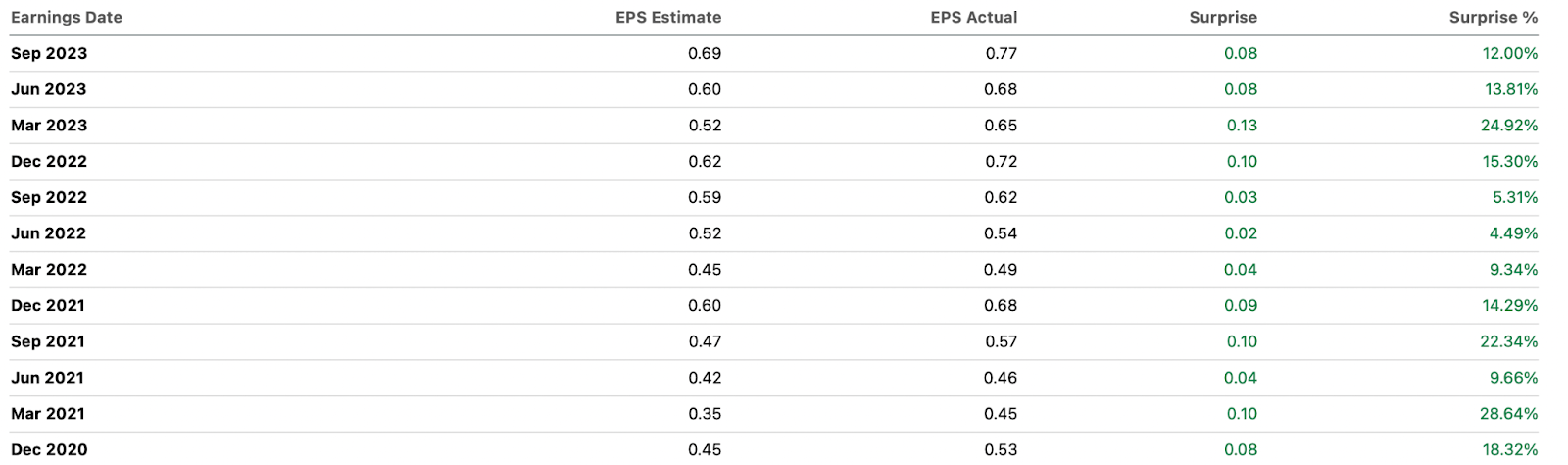The height and width of the screenshot is (465, 1568).
Task: Select the Sep 2023 earnings date
Action: (x=49, y=53)
